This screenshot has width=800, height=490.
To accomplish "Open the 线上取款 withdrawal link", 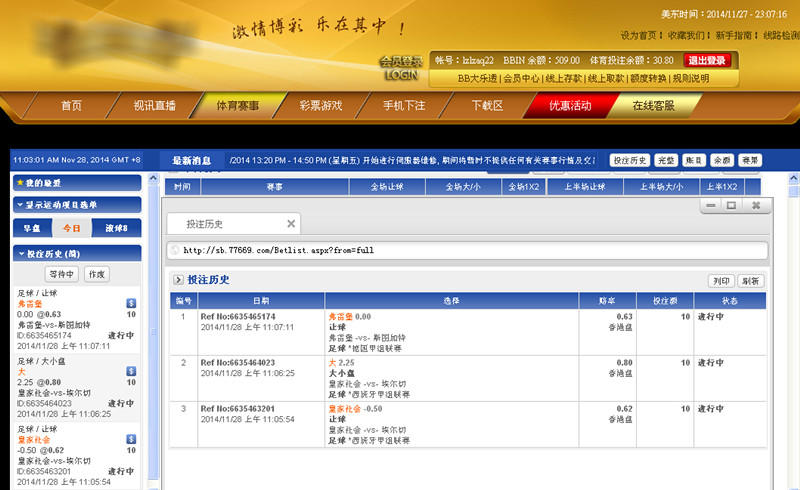I will (606, 79).
